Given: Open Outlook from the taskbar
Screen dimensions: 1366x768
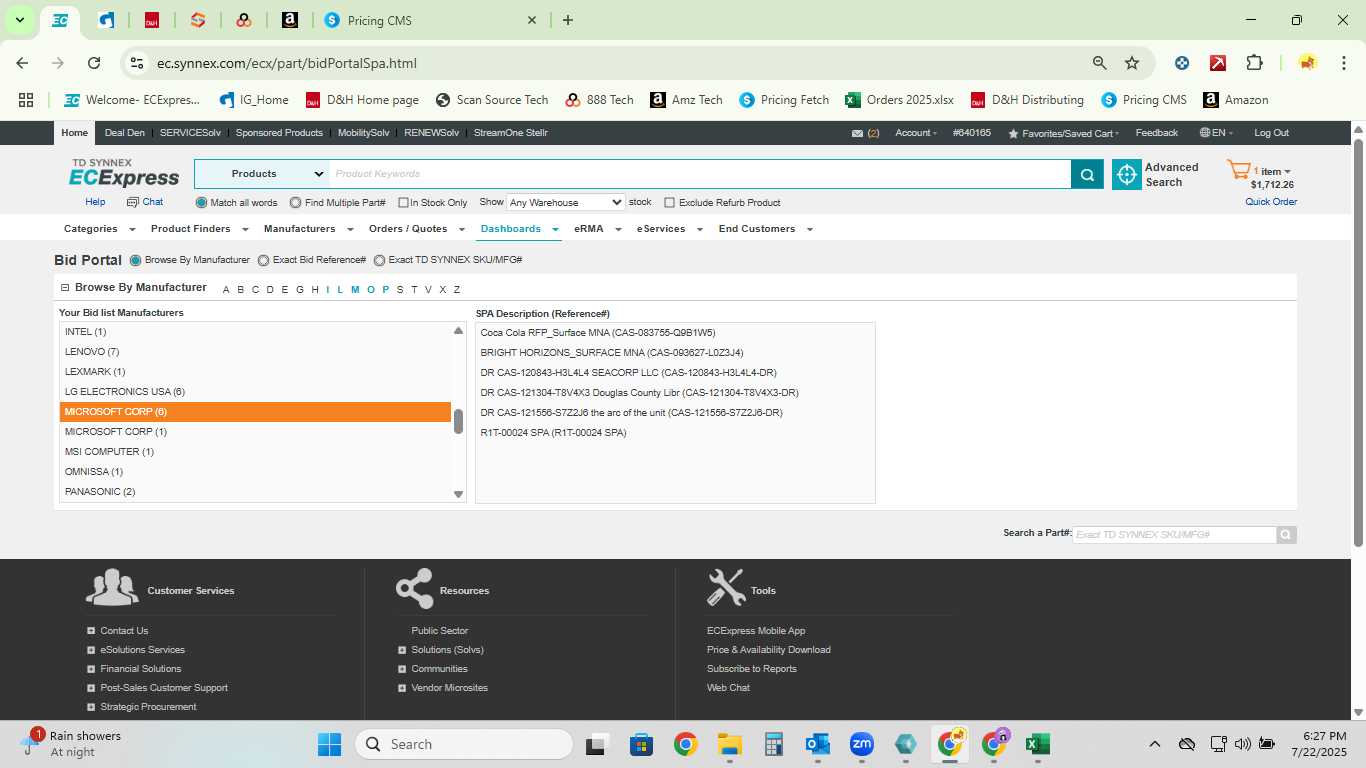Looking at the screenshot, I should coord(817,744).
